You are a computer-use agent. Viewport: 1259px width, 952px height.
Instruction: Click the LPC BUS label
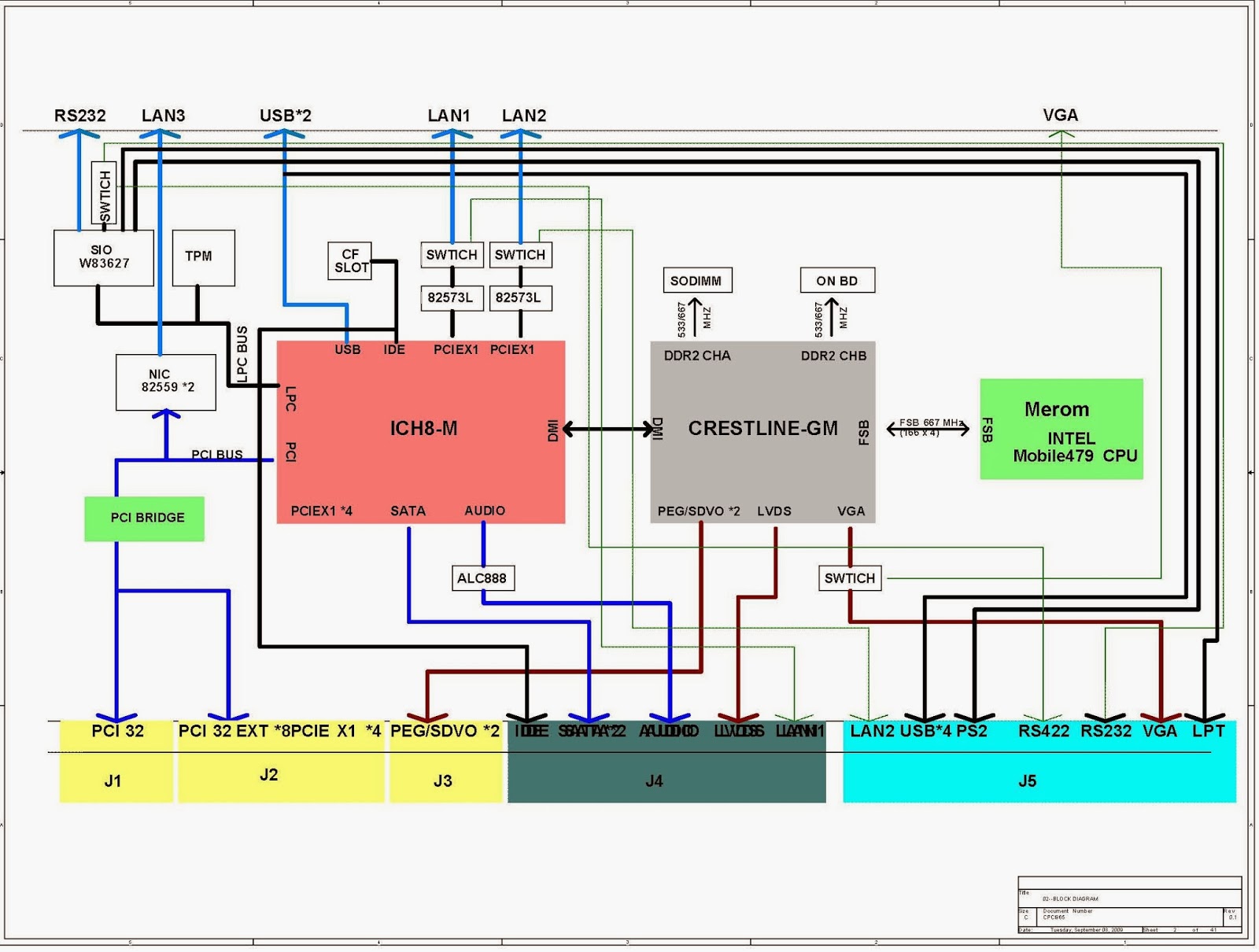pyautogui.click(x=242, y=354)
